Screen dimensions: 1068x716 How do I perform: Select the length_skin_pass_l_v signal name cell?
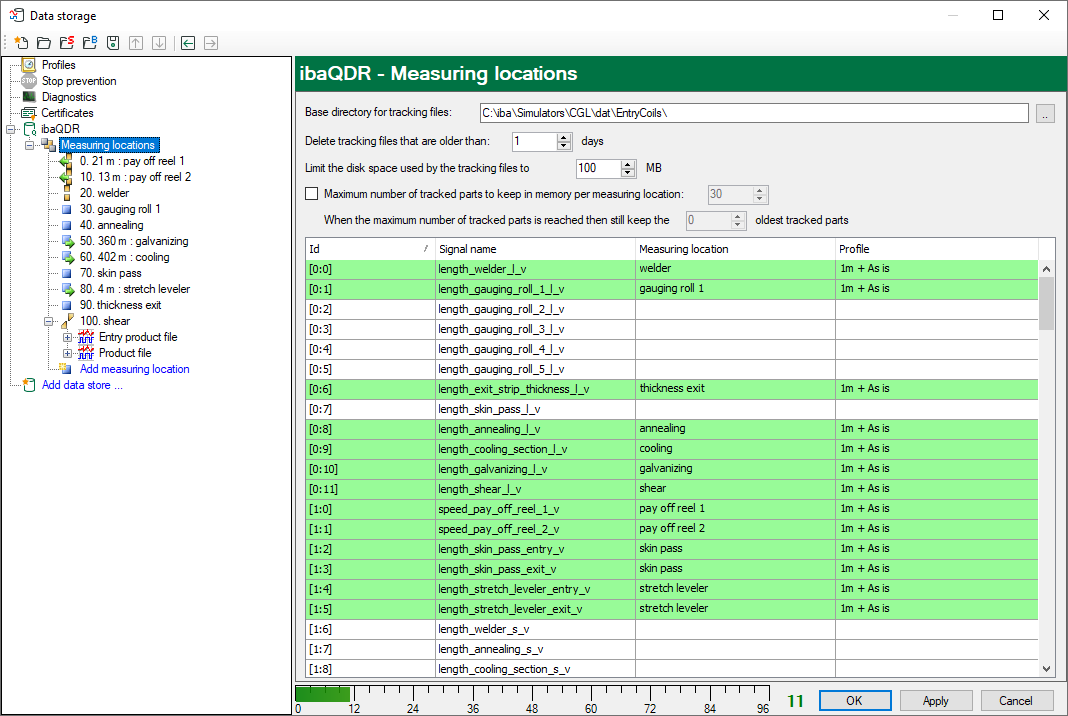[535, 409]
